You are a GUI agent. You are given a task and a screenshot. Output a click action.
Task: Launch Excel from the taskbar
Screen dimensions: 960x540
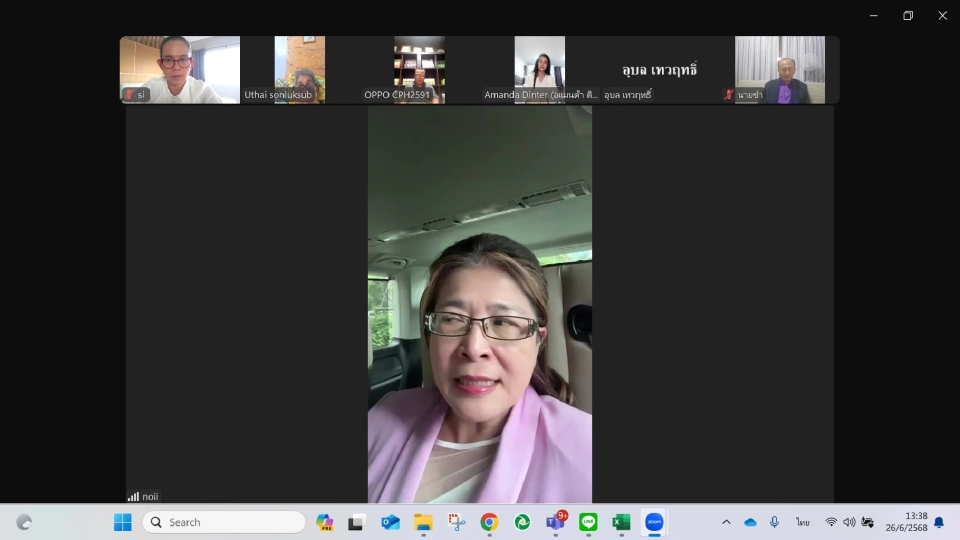coord(621,522)
